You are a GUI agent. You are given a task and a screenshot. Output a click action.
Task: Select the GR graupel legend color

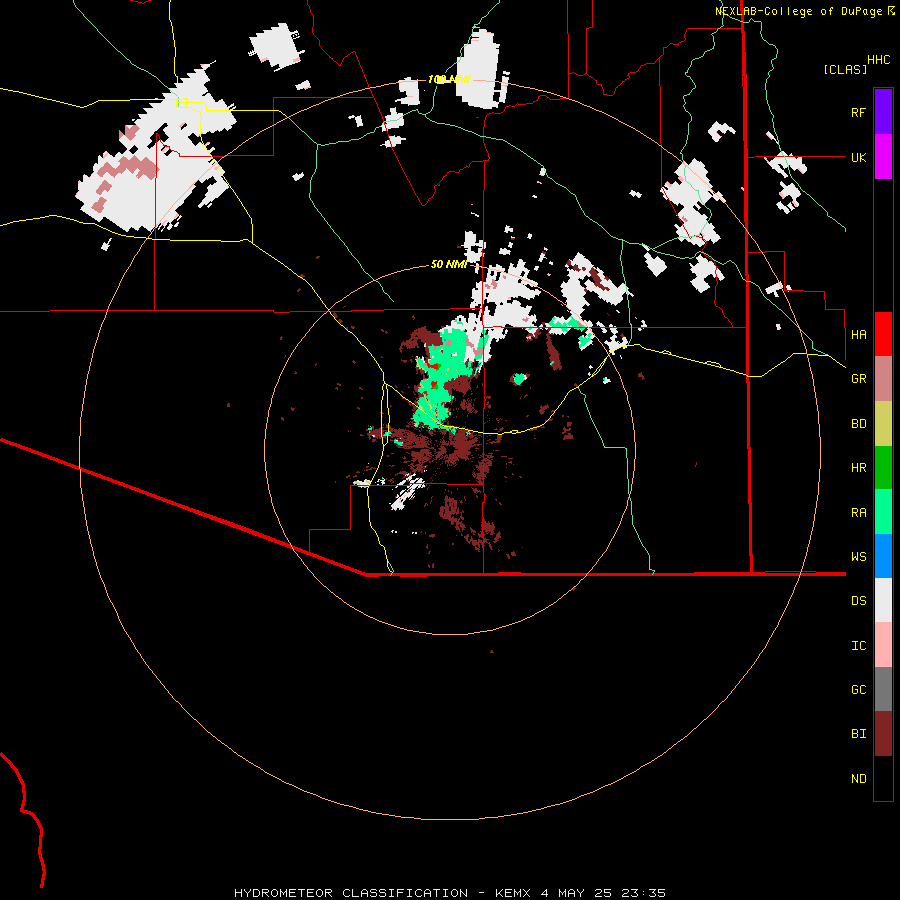[x=883, y=379]
